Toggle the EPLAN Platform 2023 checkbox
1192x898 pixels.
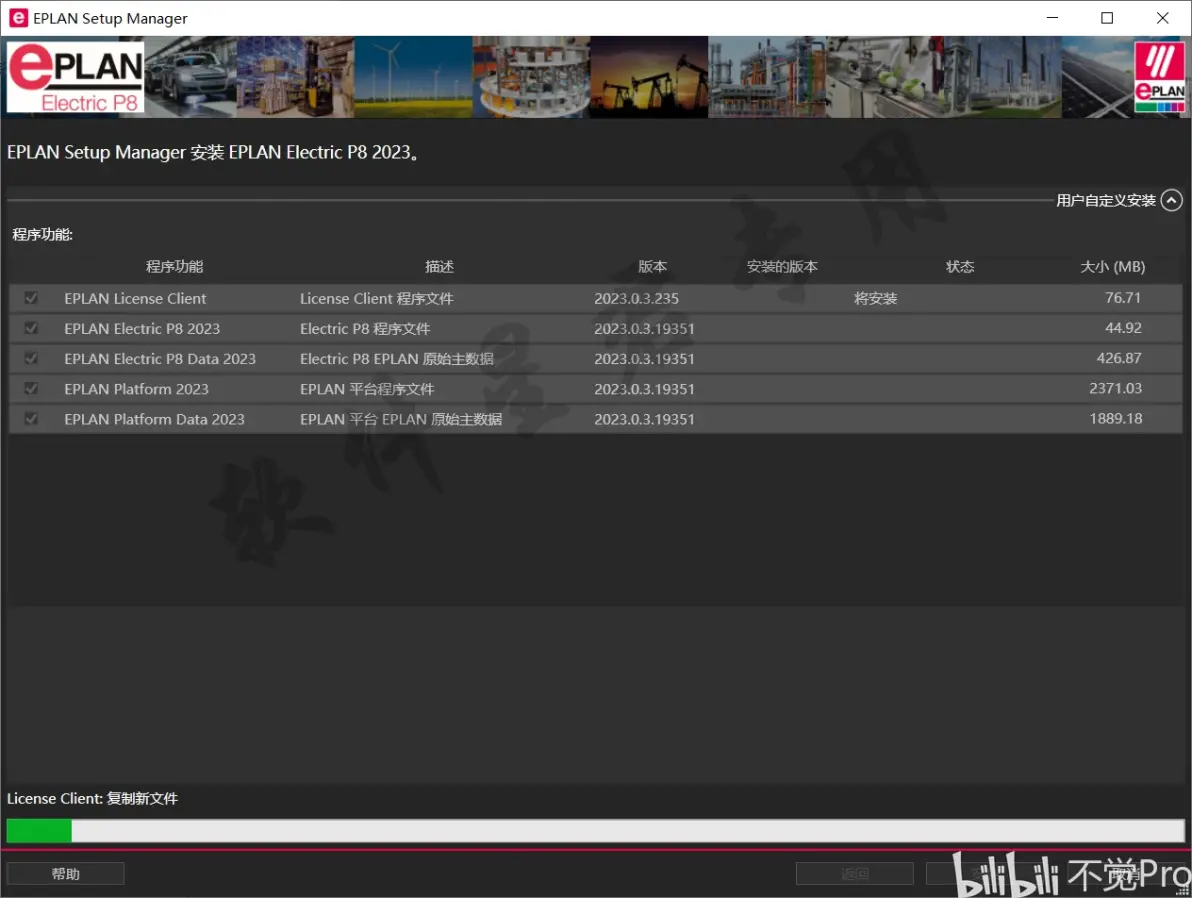[x=31, y=388]
